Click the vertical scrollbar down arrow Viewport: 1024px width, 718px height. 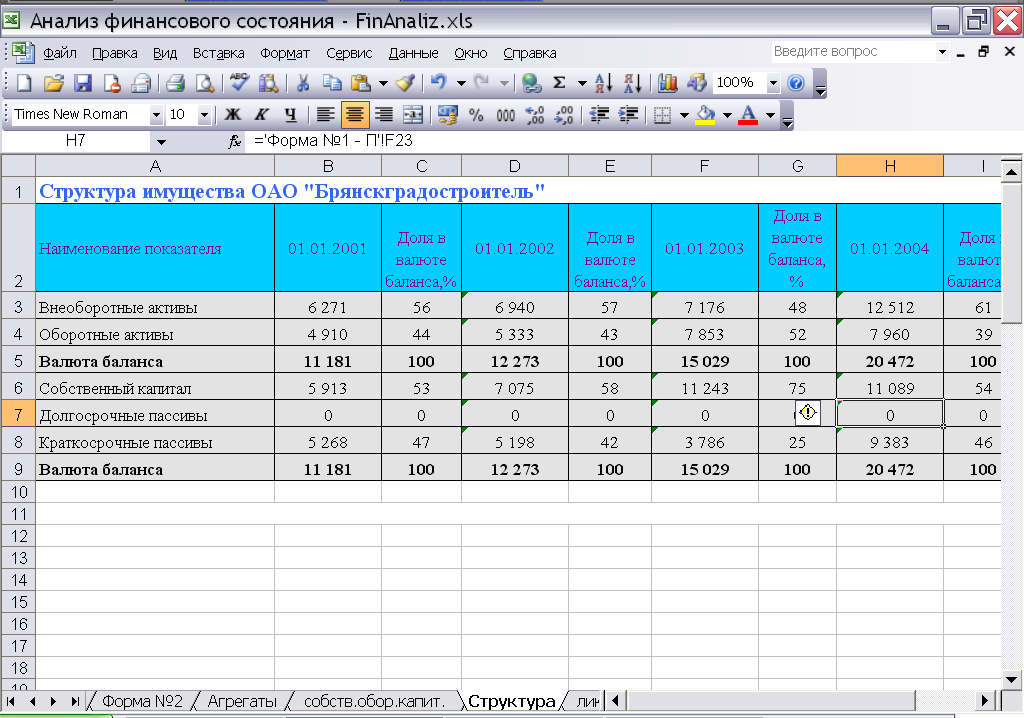point(1012,679)
